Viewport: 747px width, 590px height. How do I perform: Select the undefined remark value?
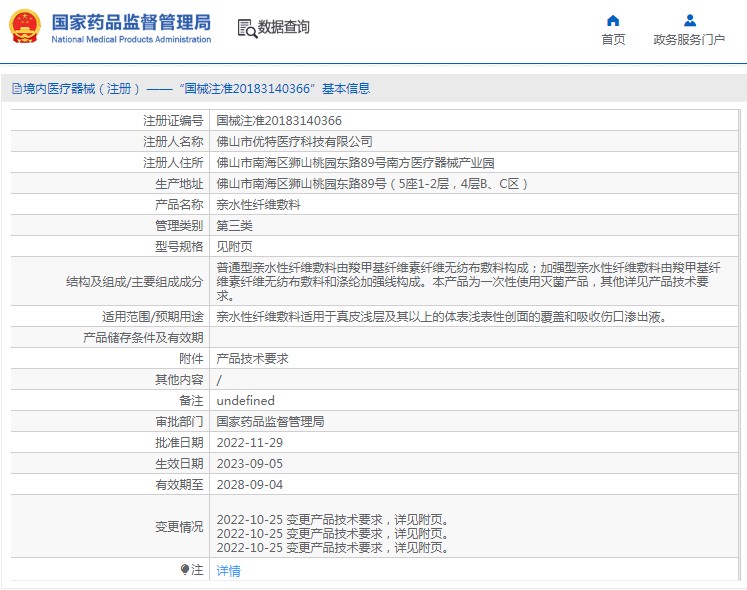pos(245,400)
